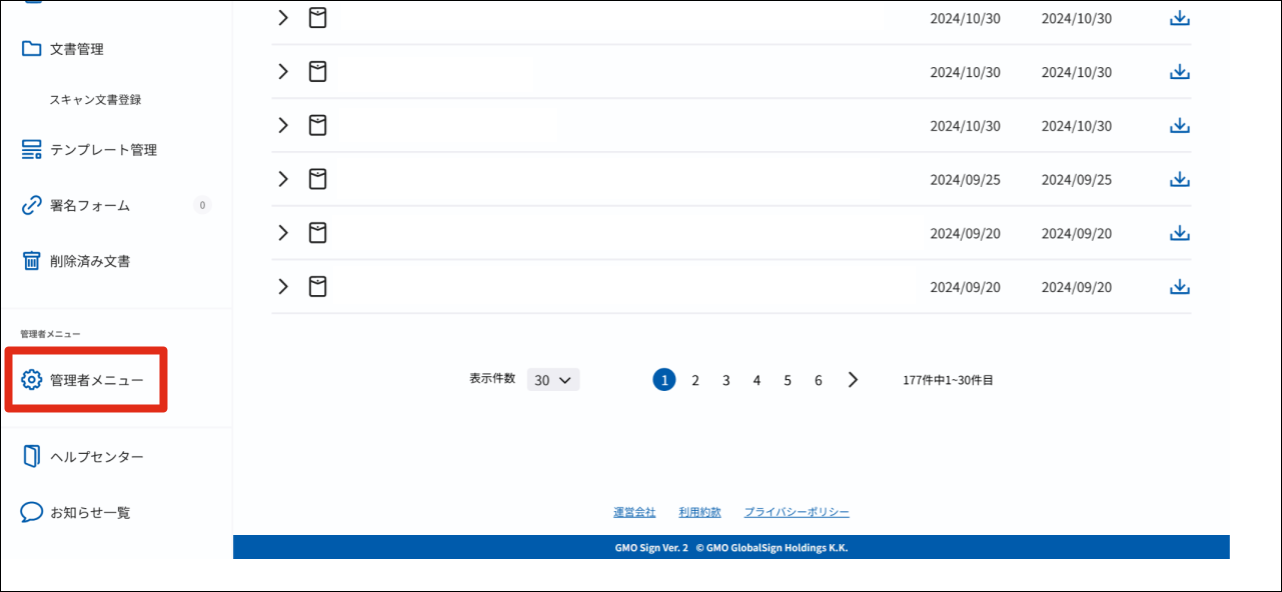Expand the 2024/09/25 document row

pos(282,179)
